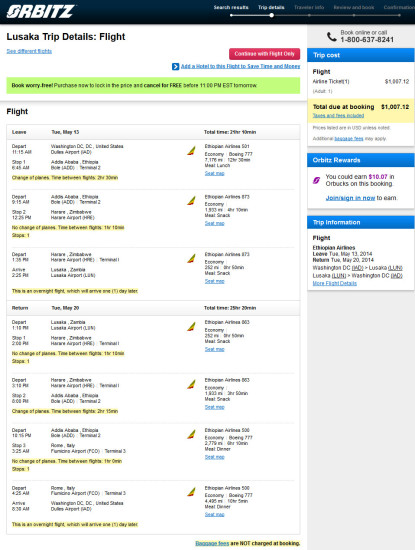The image size is (415, 550).
Task: Select the Search results progress step
Action: coord(231,7)
